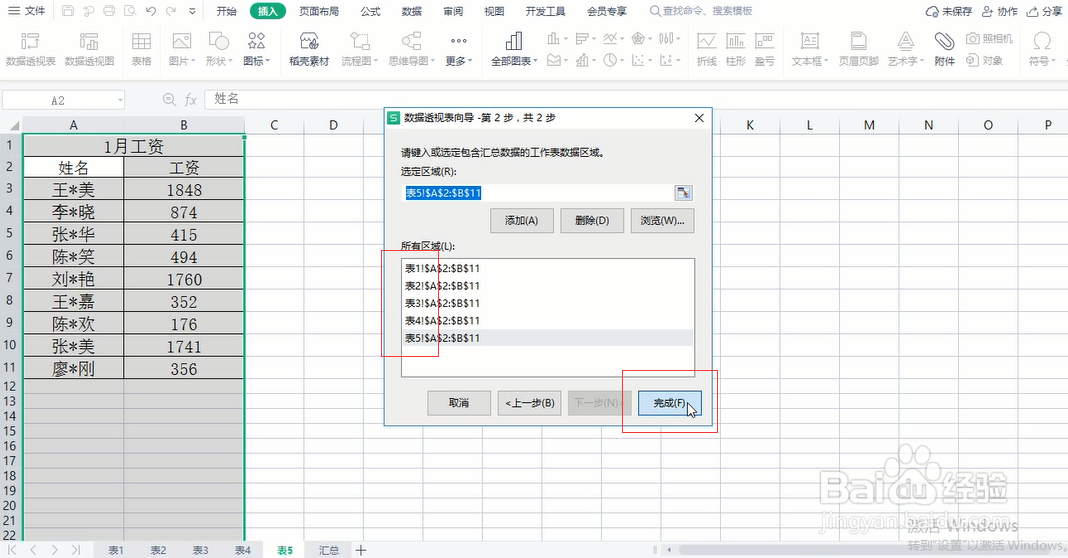
Task: Close the 数据透视表向导 dialog
Action: pyautogui.click(x=699, y=118)
